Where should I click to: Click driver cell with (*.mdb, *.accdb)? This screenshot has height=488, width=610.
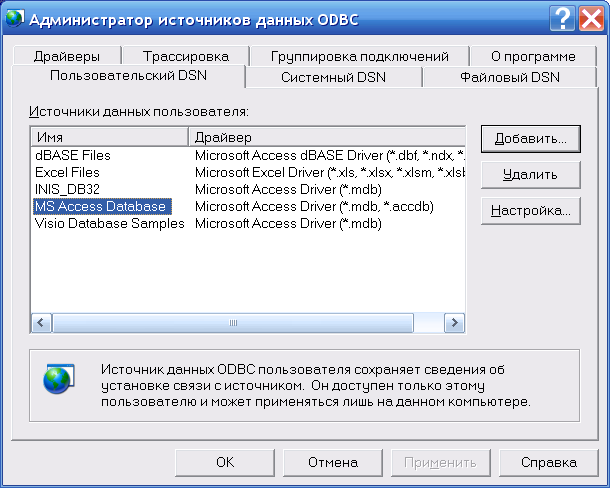[314, 206]
